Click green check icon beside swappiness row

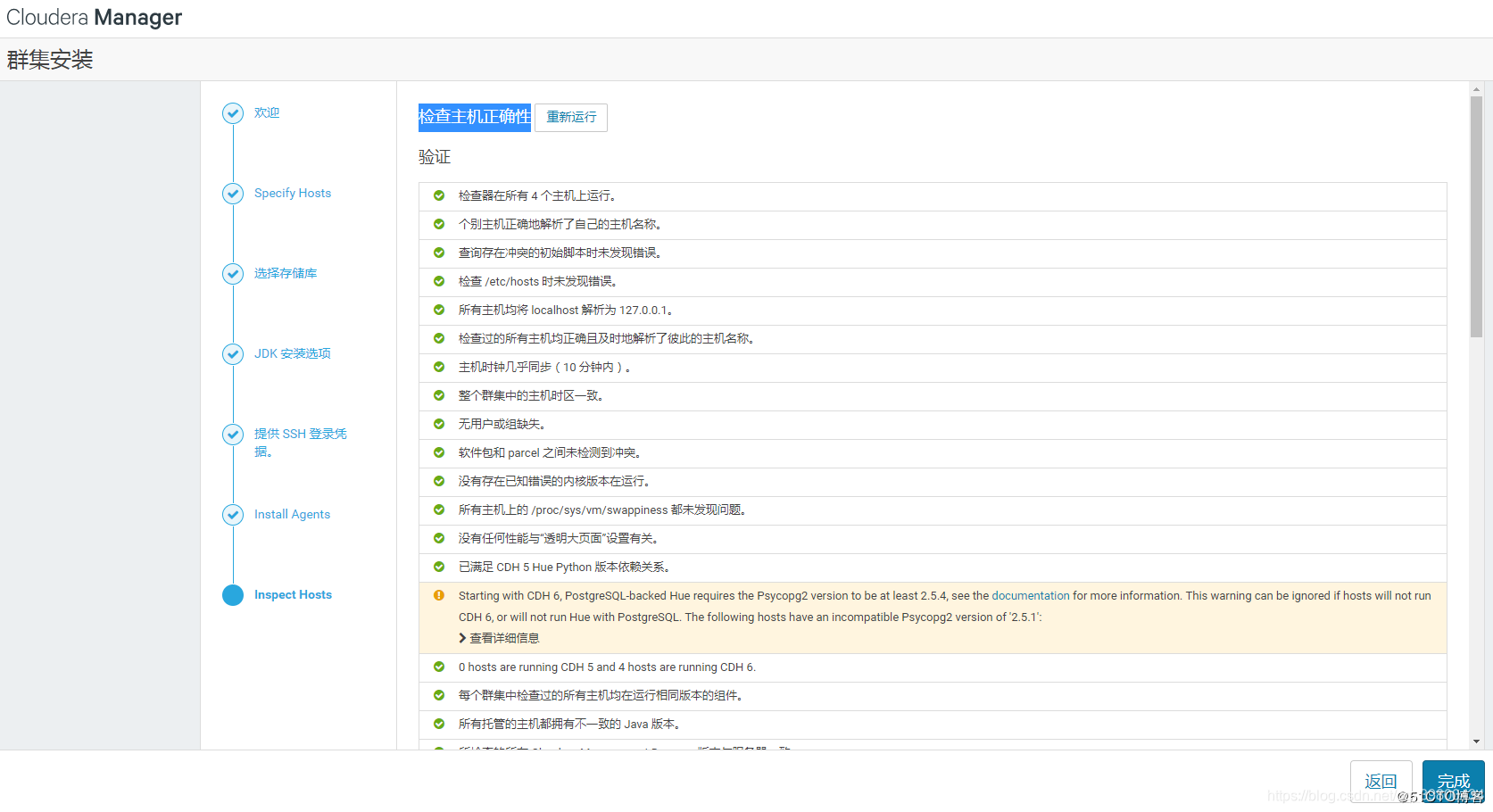click(439, 510)
